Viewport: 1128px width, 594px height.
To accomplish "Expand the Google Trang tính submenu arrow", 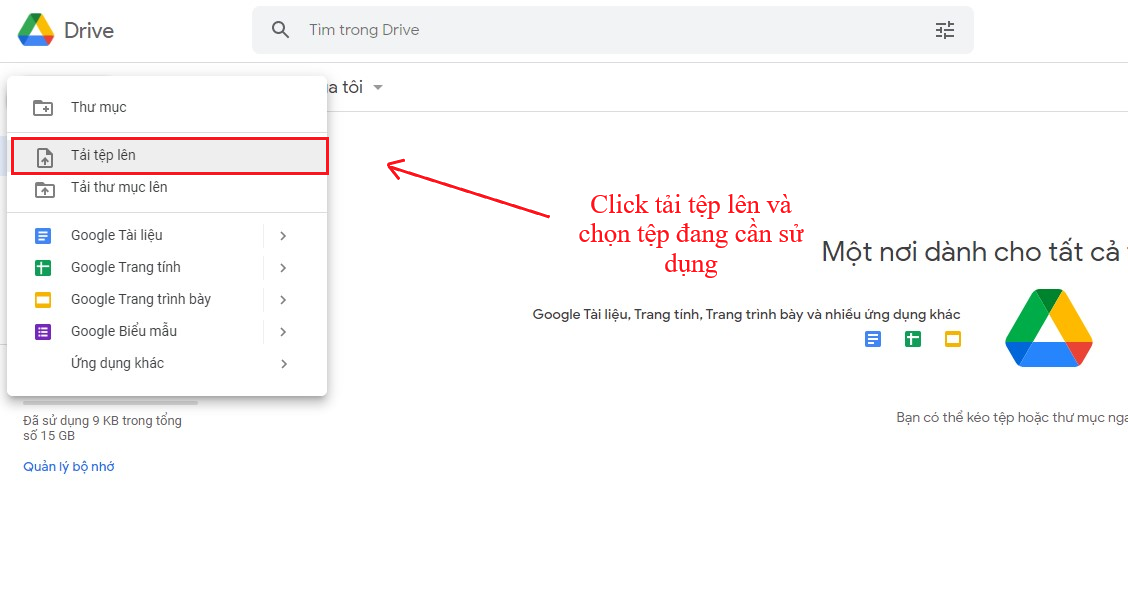I will pyautogui.click(x=283, y=268).
